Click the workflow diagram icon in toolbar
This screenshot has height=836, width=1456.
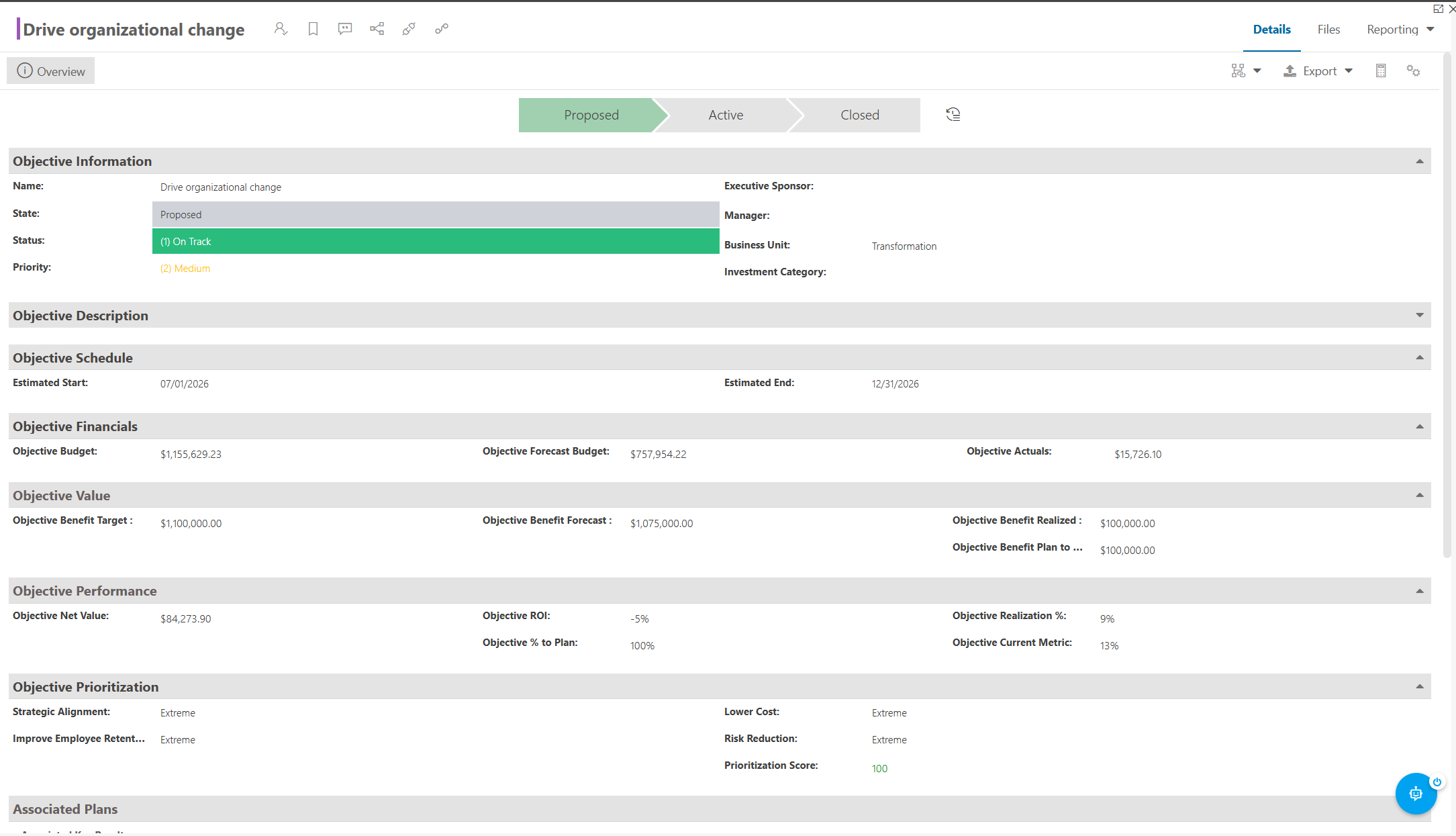tap(1239, 71)
